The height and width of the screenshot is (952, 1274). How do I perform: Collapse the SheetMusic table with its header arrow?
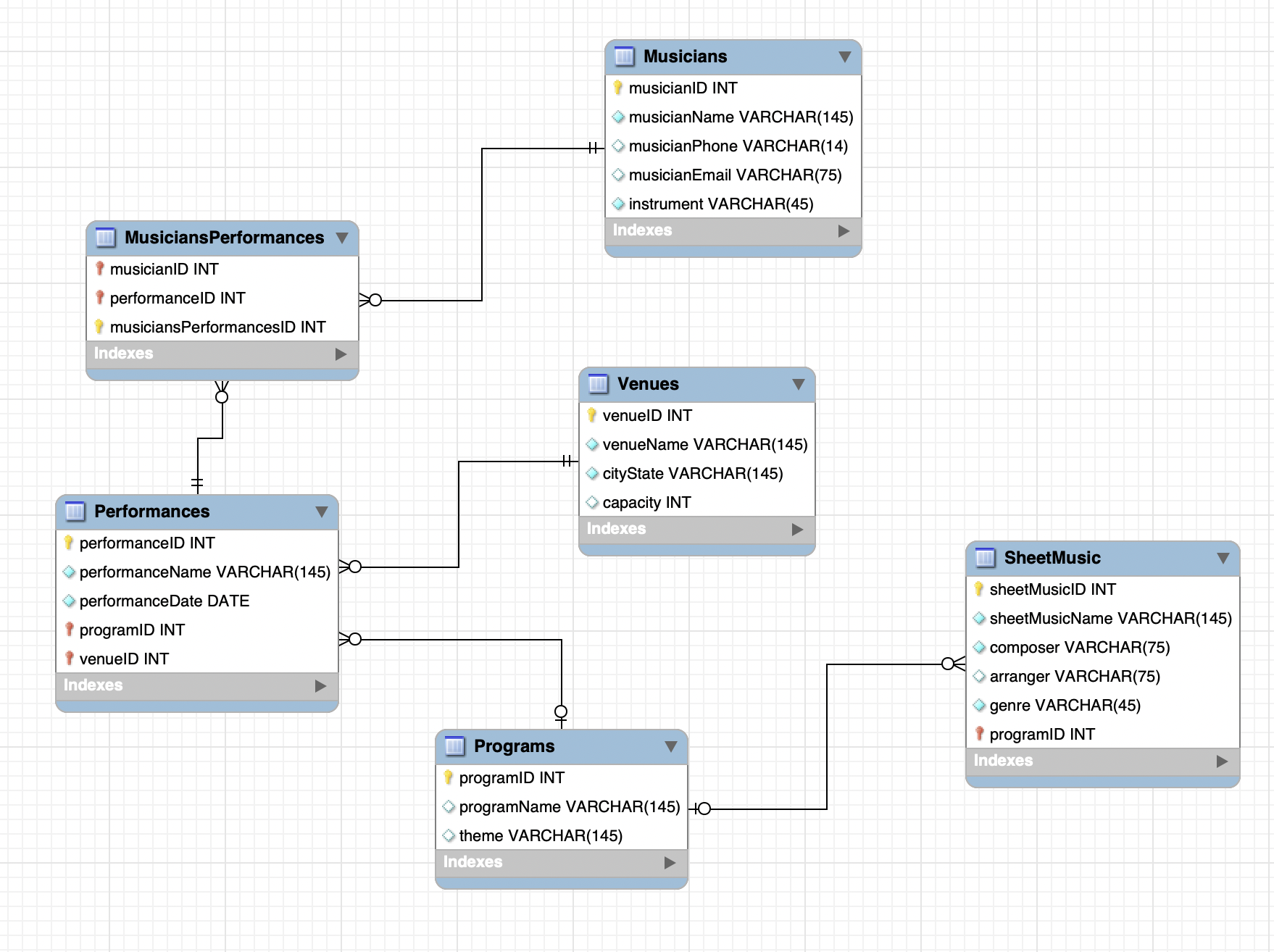pos(1223,558)
